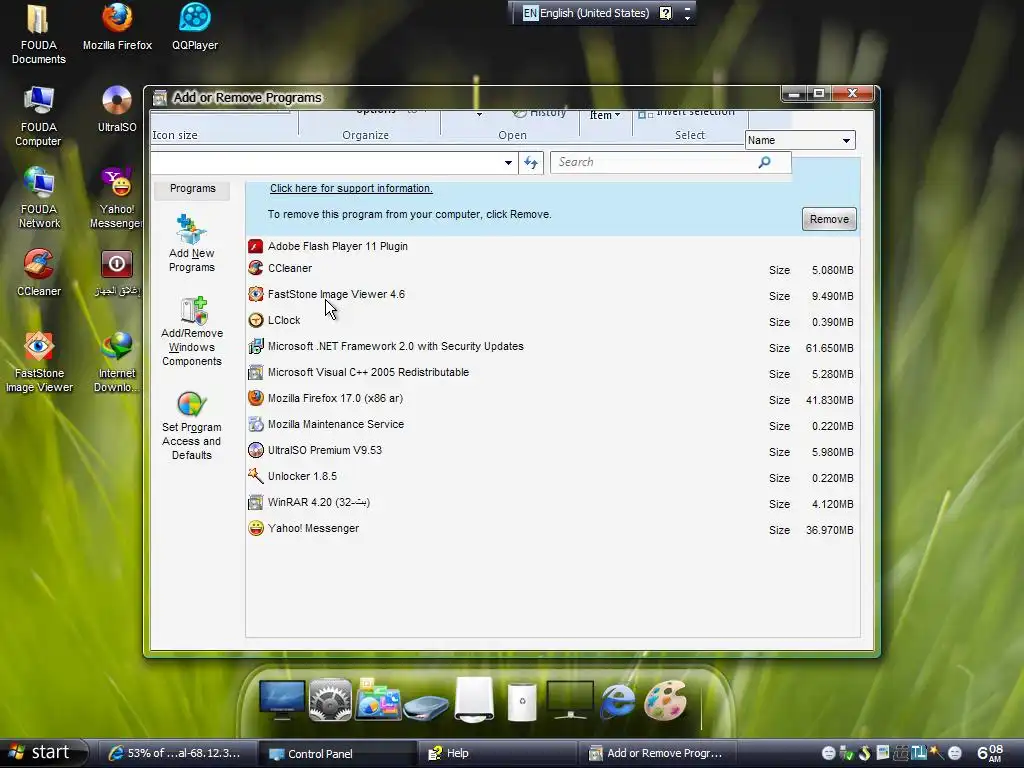Select the 'Yahoo! Messenger' entry text
This screenshot has height=768, width=1024.
point(313,528)
